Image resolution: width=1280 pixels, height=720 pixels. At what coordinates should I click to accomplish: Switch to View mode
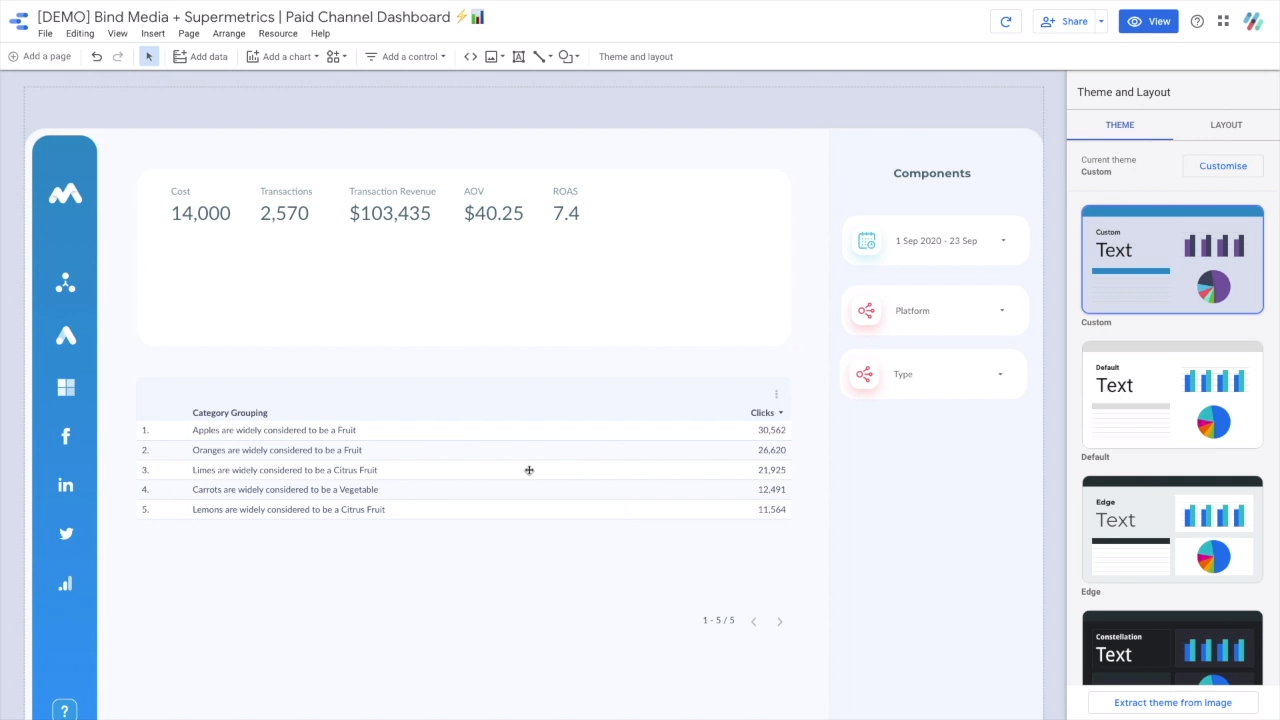pyautogui.click(x=1148, y=21)
